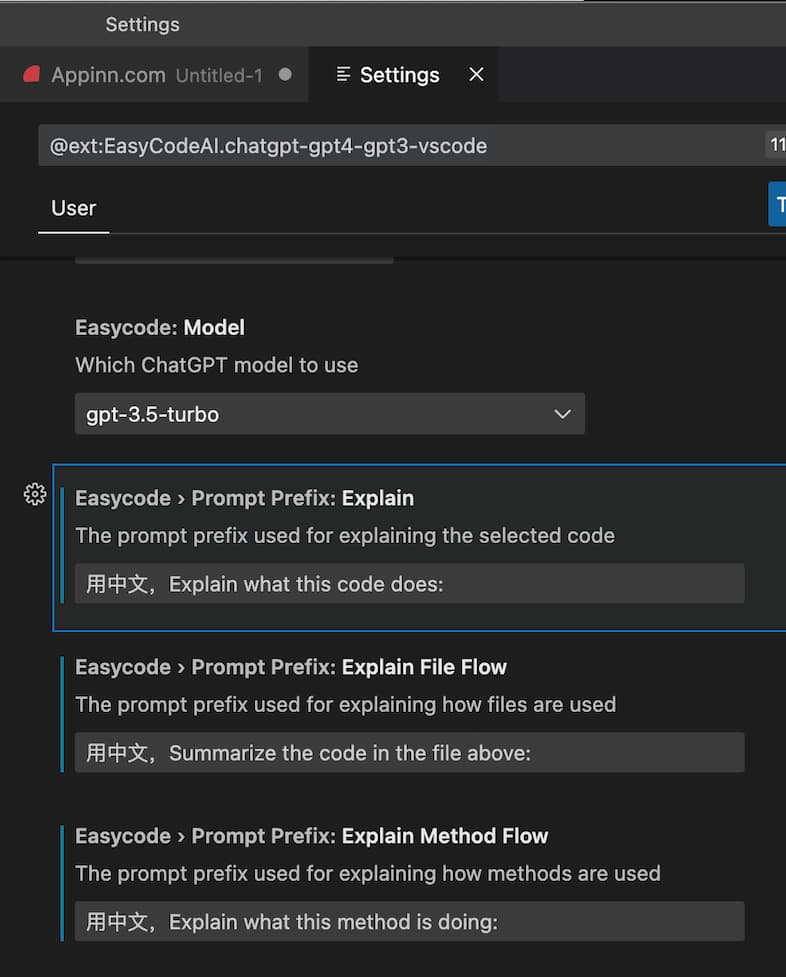Click the 'explaining how methods are used' description
The image size is (786, 977).
click(368, 874)
